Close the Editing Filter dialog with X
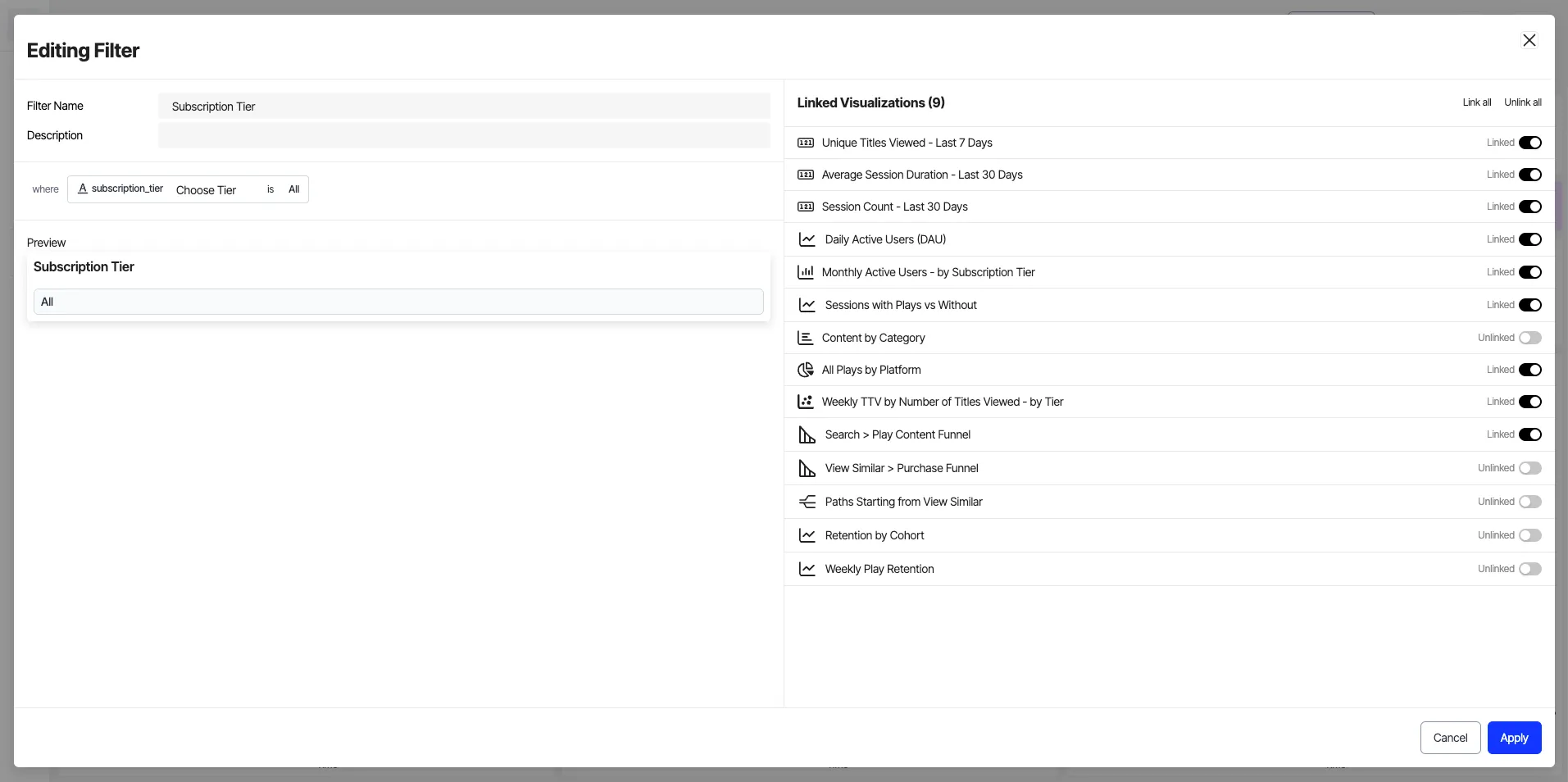This screenshot has width=1568, height=782. coord(1529,40)
